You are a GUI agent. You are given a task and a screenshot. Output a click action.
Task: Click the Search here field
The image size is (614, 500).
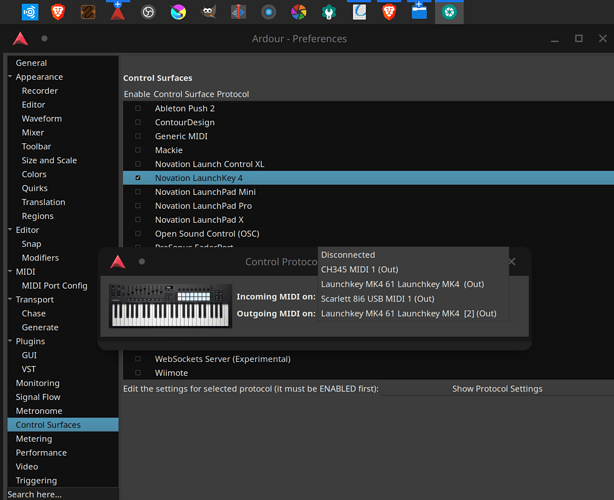point(58,494)
